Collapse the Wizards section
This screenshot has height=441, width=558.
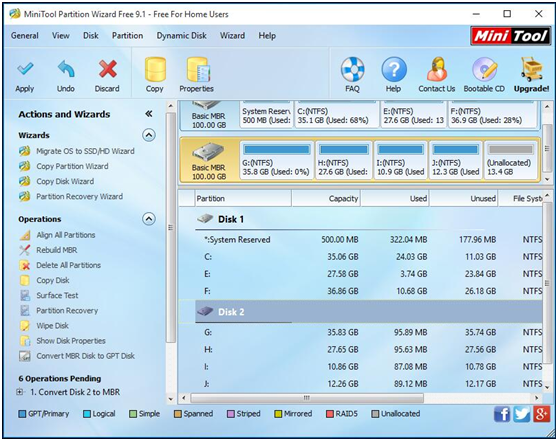149,135
